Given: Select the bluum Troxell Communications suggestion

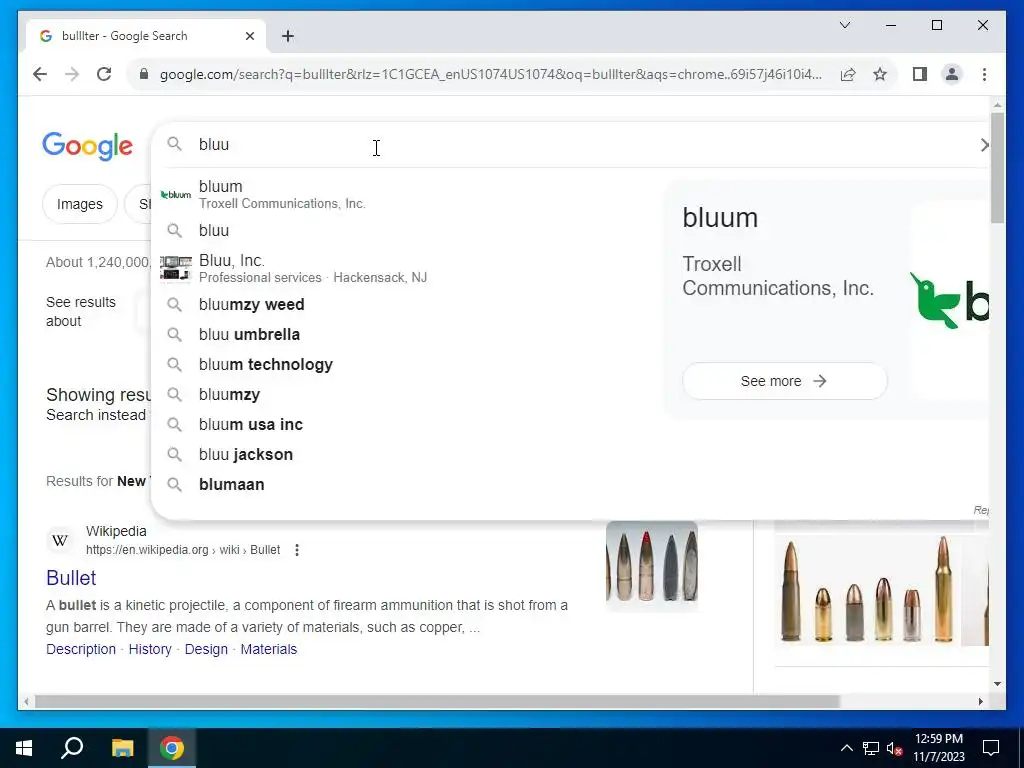Looking at the screenshot, I should point(410,195).
